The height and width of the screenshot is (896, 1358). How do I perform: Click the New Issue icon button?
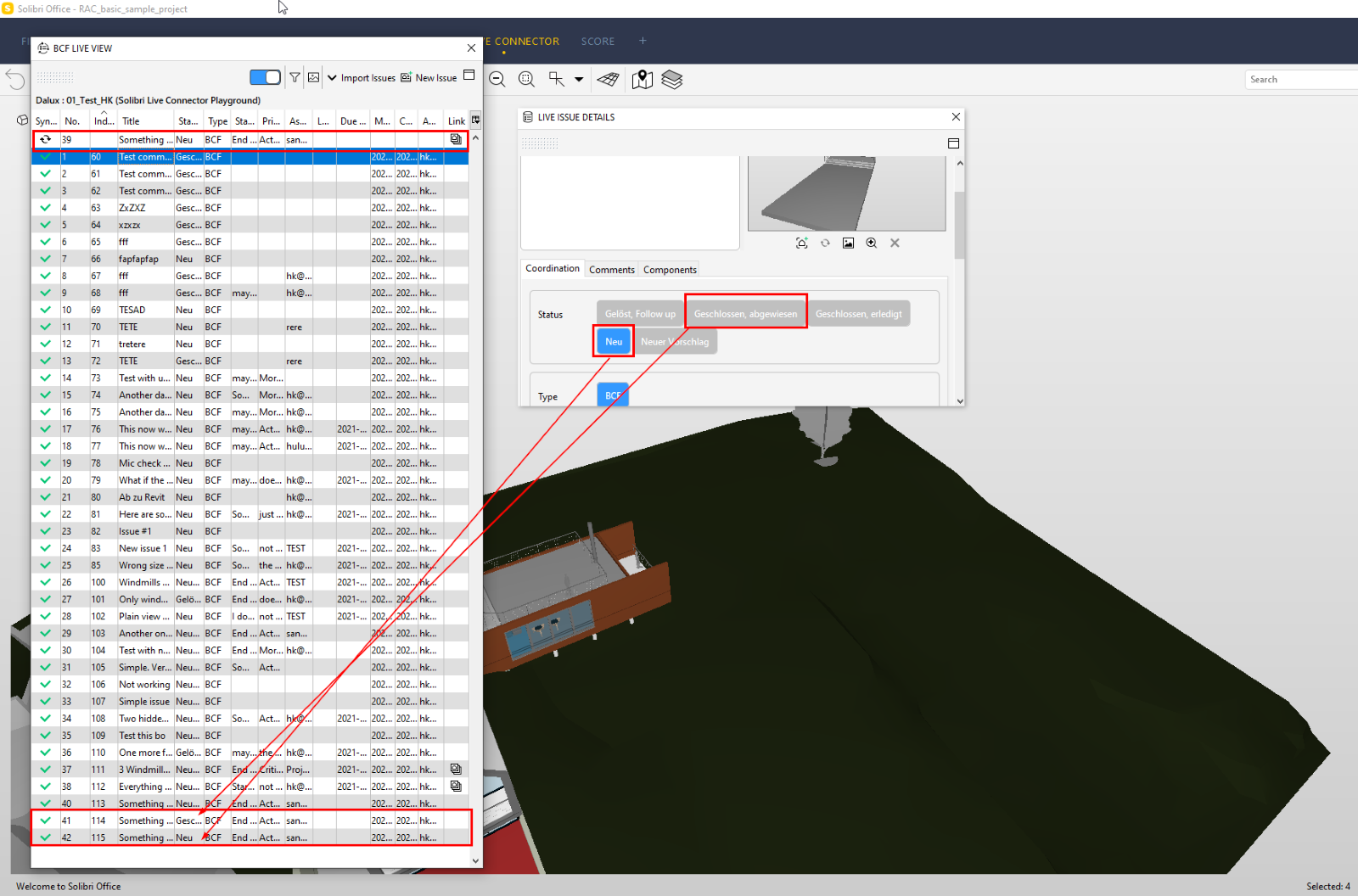coord(406,77)
